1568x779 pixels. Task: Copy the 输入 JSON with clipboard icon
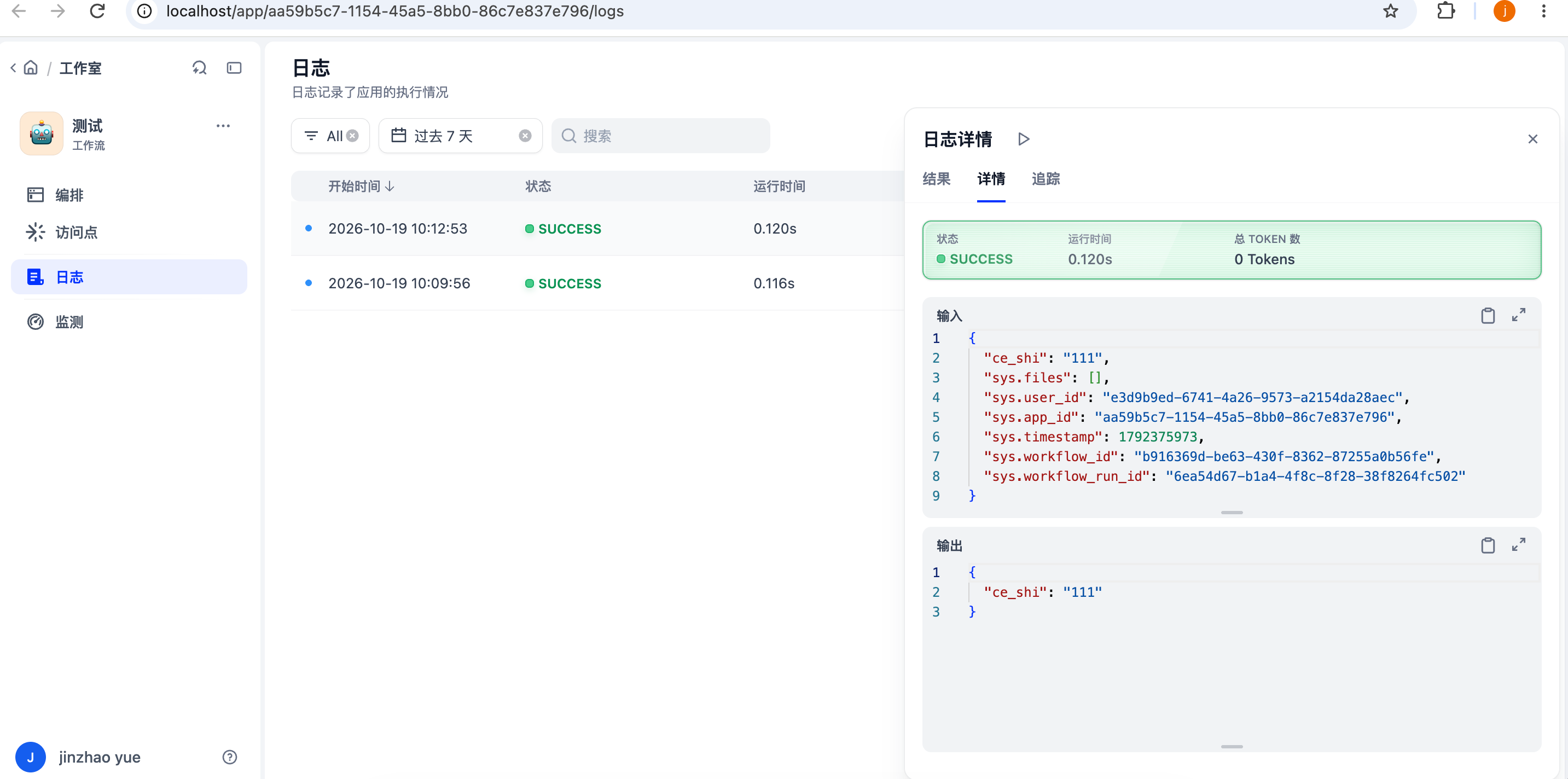point(1488,315)
